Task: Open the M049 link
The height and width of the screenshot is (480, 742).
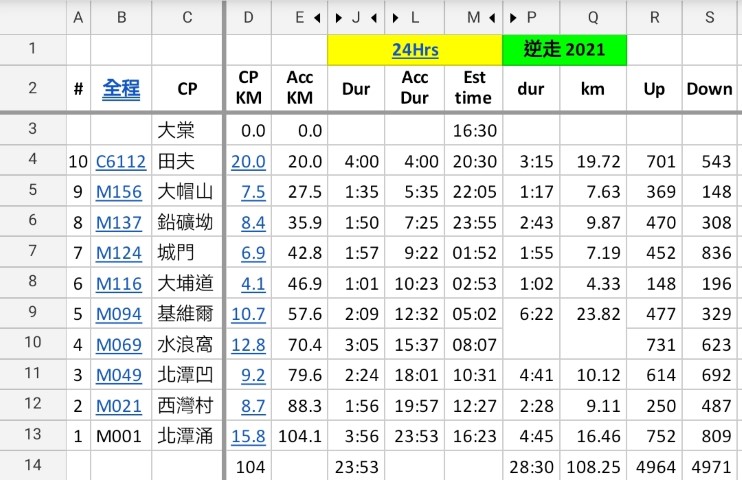Action: [x=119, y=375]
